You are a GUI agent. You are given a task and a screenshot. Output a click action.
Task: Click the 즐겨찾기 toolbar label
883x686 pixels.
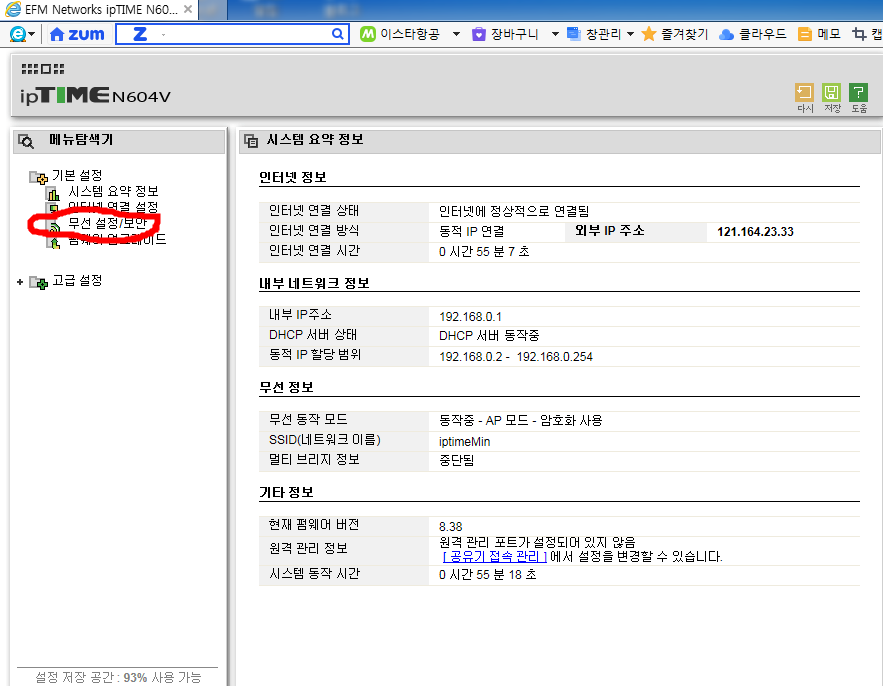click(x=684, y=34)
